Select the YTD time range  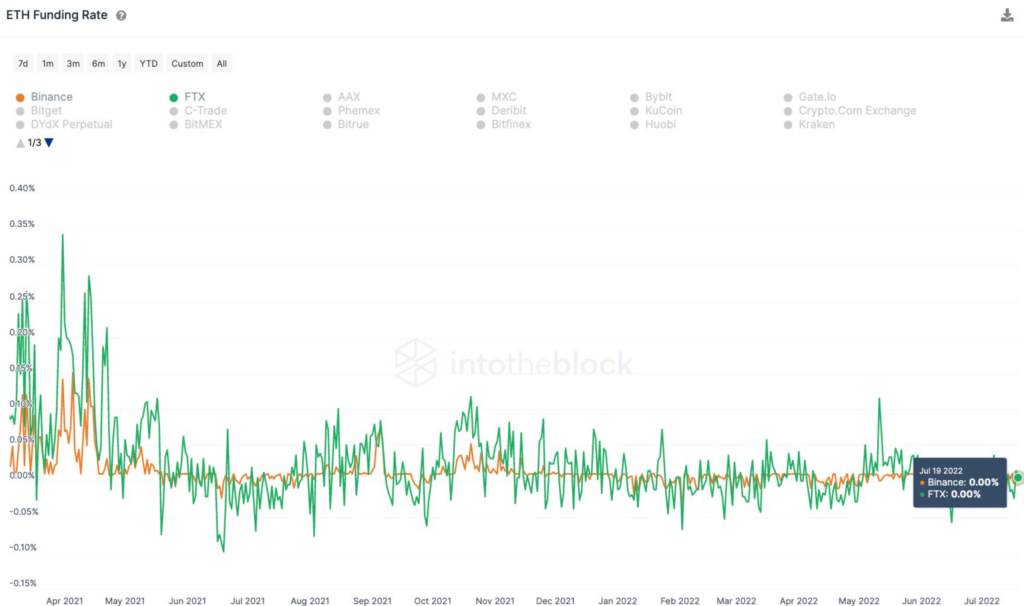(148, 63)
